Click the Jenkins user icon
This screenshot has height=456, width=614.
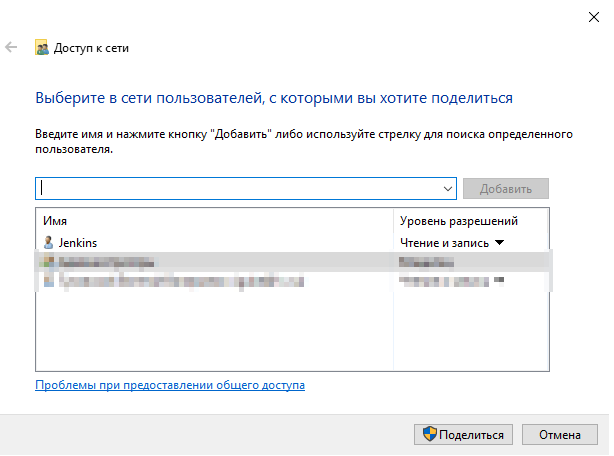(48, 242)
